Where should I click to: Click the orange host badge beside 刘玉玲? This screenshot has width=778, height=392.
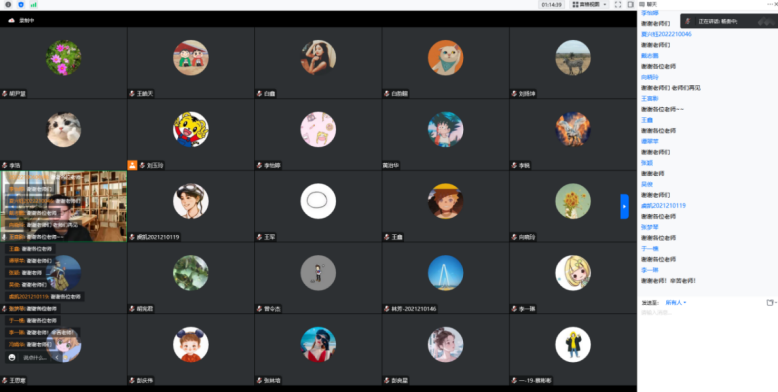132,165
